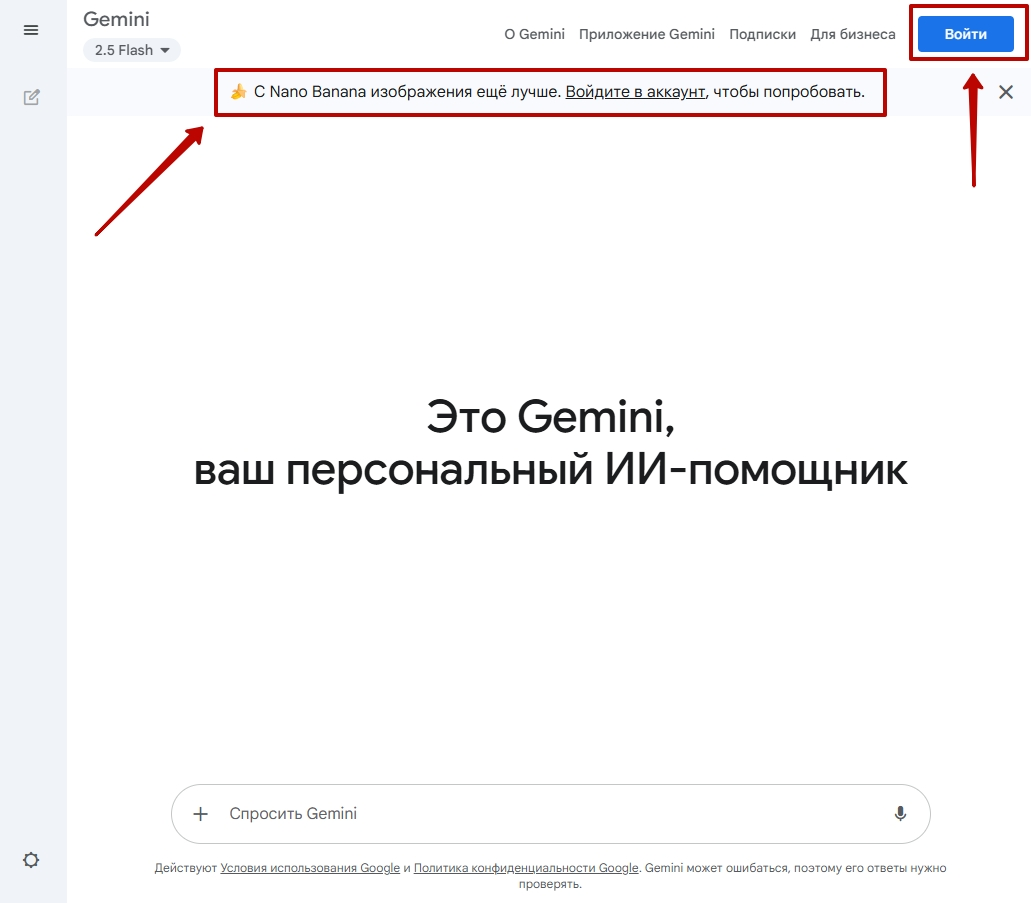The height and width of the screenshot is (903, 1031).
Task: Select "Для бизнеса" in the header
Action: [x=852, y=34]
